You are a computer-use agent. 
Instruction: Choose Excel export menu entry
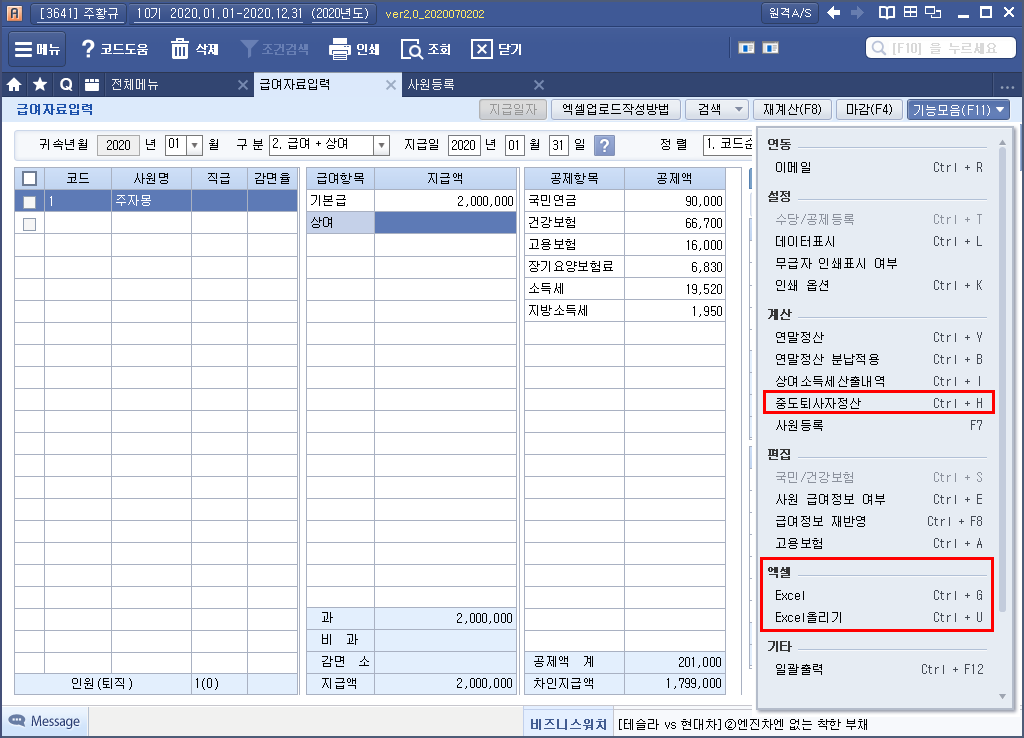pos(879,595)
